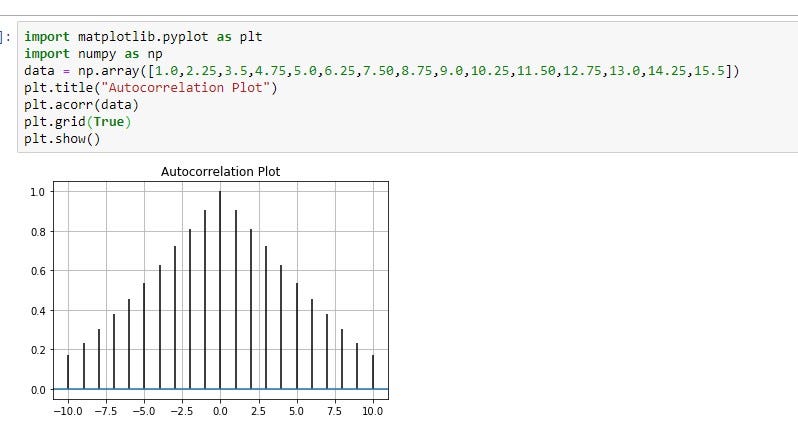Click the 0.4 y-axis tick label
This screenshot has width=798, height=432.
[x=38, y=310]
